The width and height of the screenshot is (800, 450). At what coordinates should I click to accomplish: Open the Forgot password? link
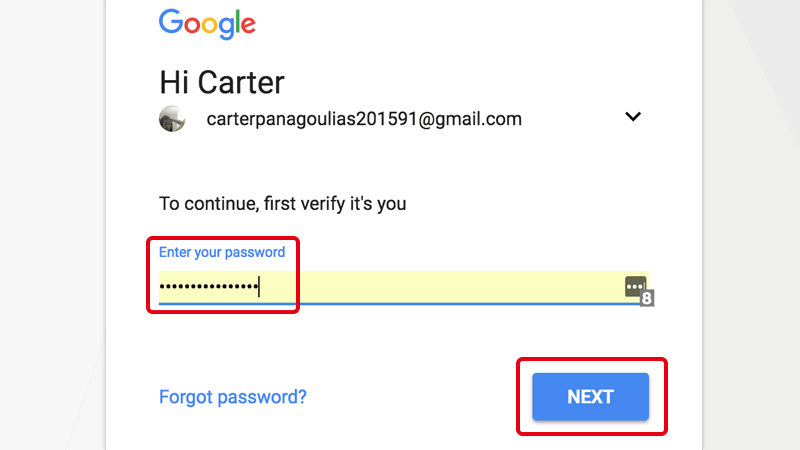click(232, 397)
